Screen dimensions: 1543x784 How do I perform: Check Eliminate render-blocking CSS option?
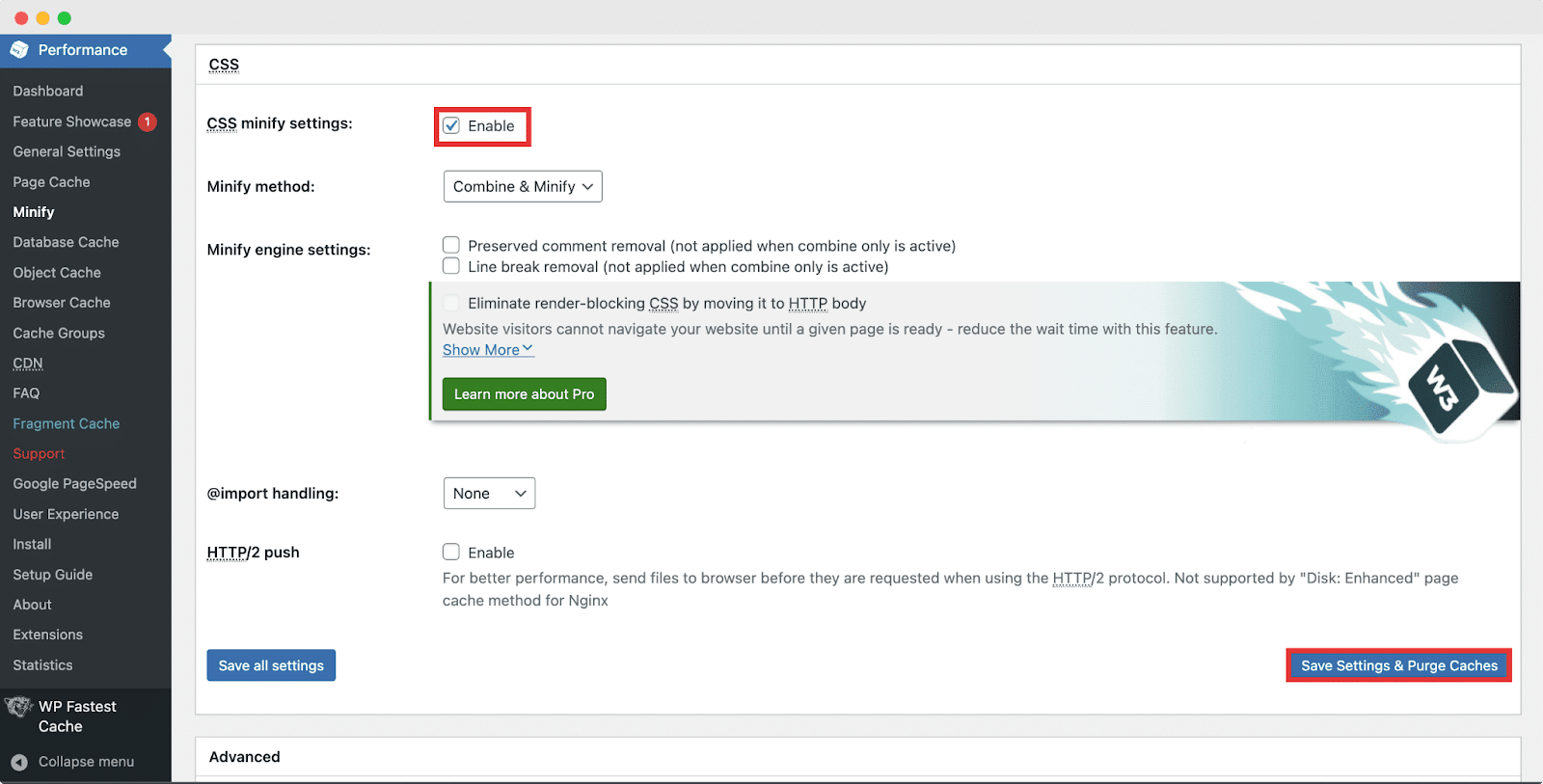click(x=451, y=303)
